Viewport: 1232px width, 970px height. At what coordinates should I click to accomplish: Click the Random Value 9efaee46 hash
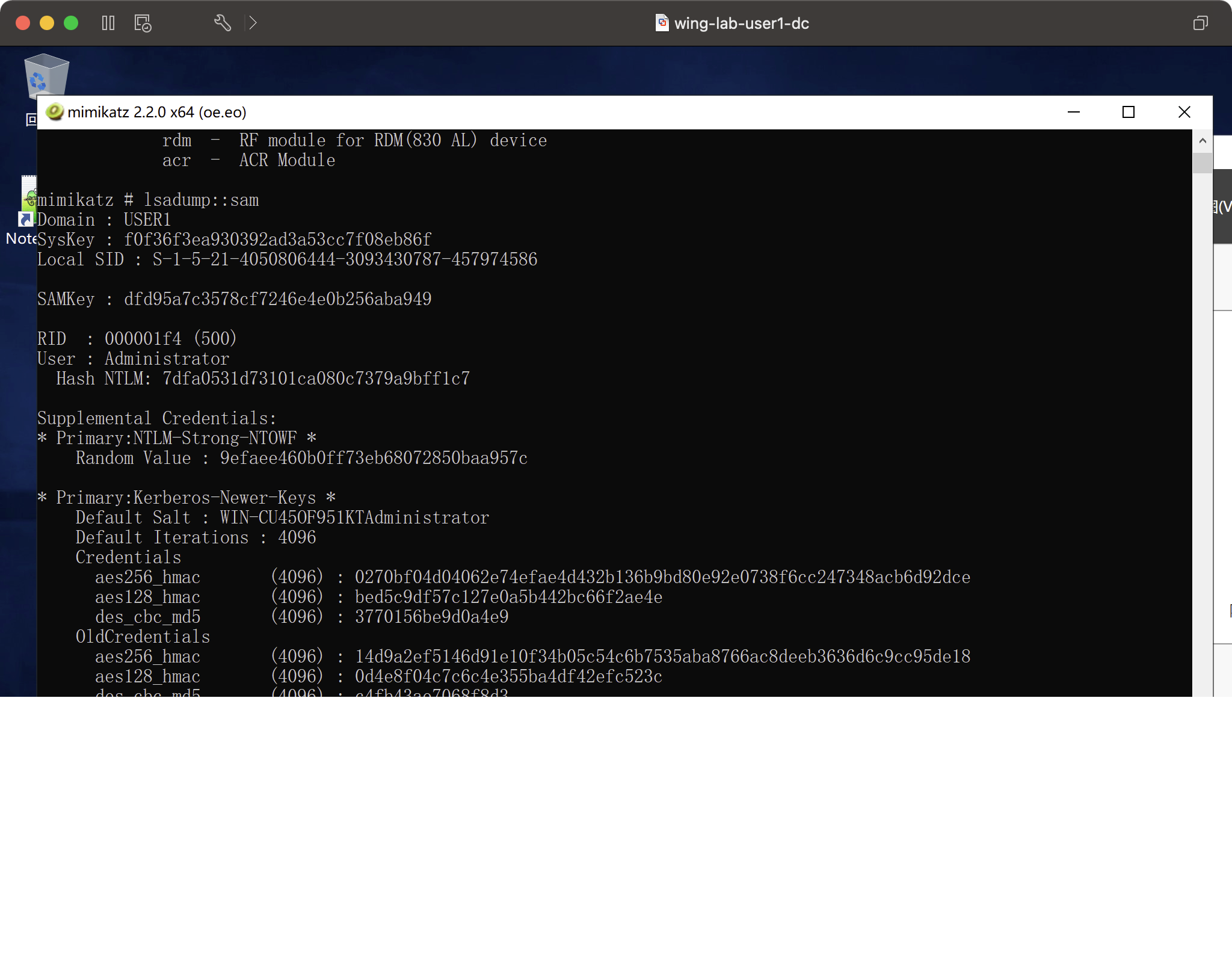[374, 458]
